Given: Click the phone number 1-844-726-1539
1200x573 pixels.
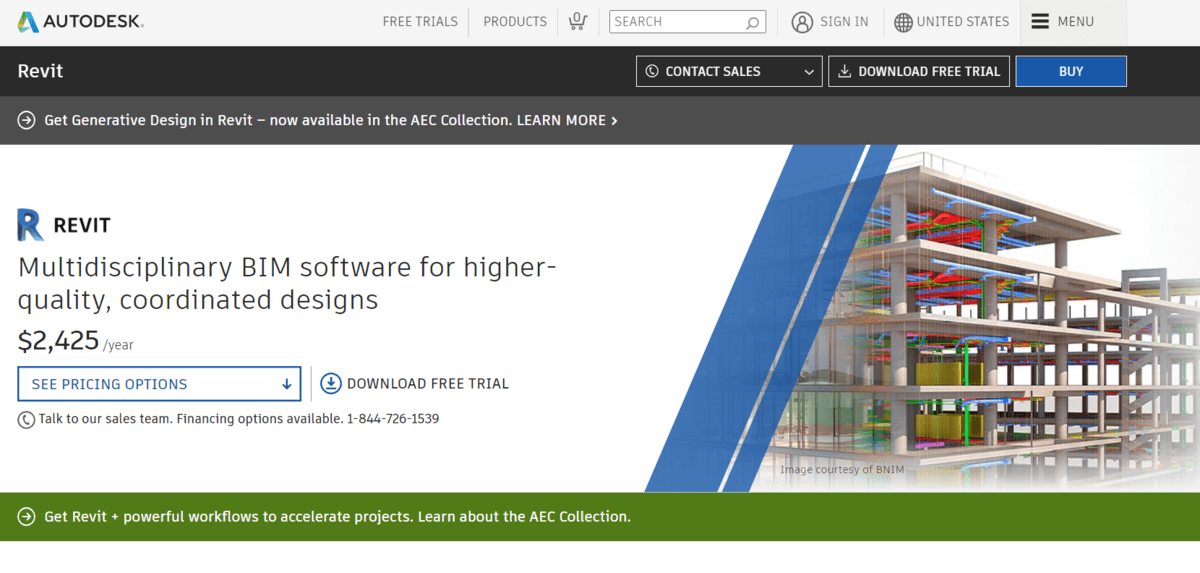Looking at the screenshot, I should click(393, 418).
